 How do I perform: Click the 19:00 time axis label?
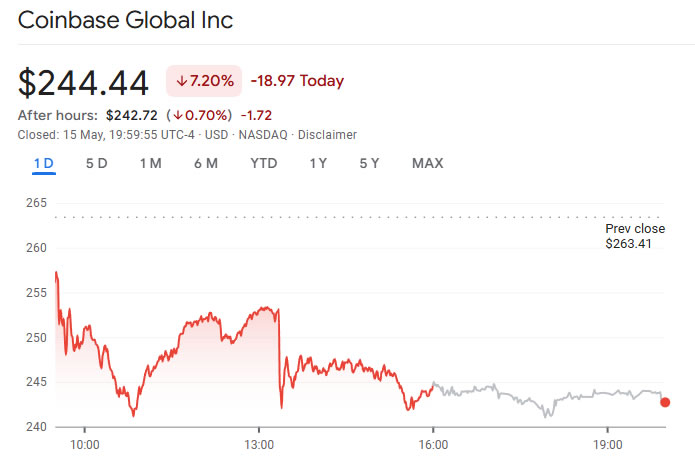coord(608,444)
